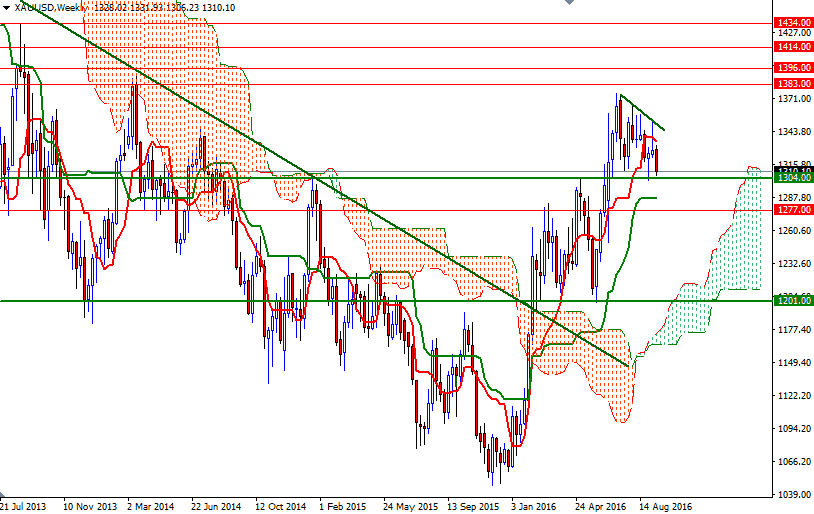Click the 1287.80 price axis value
Screen dimensions: 814x514
794,198
